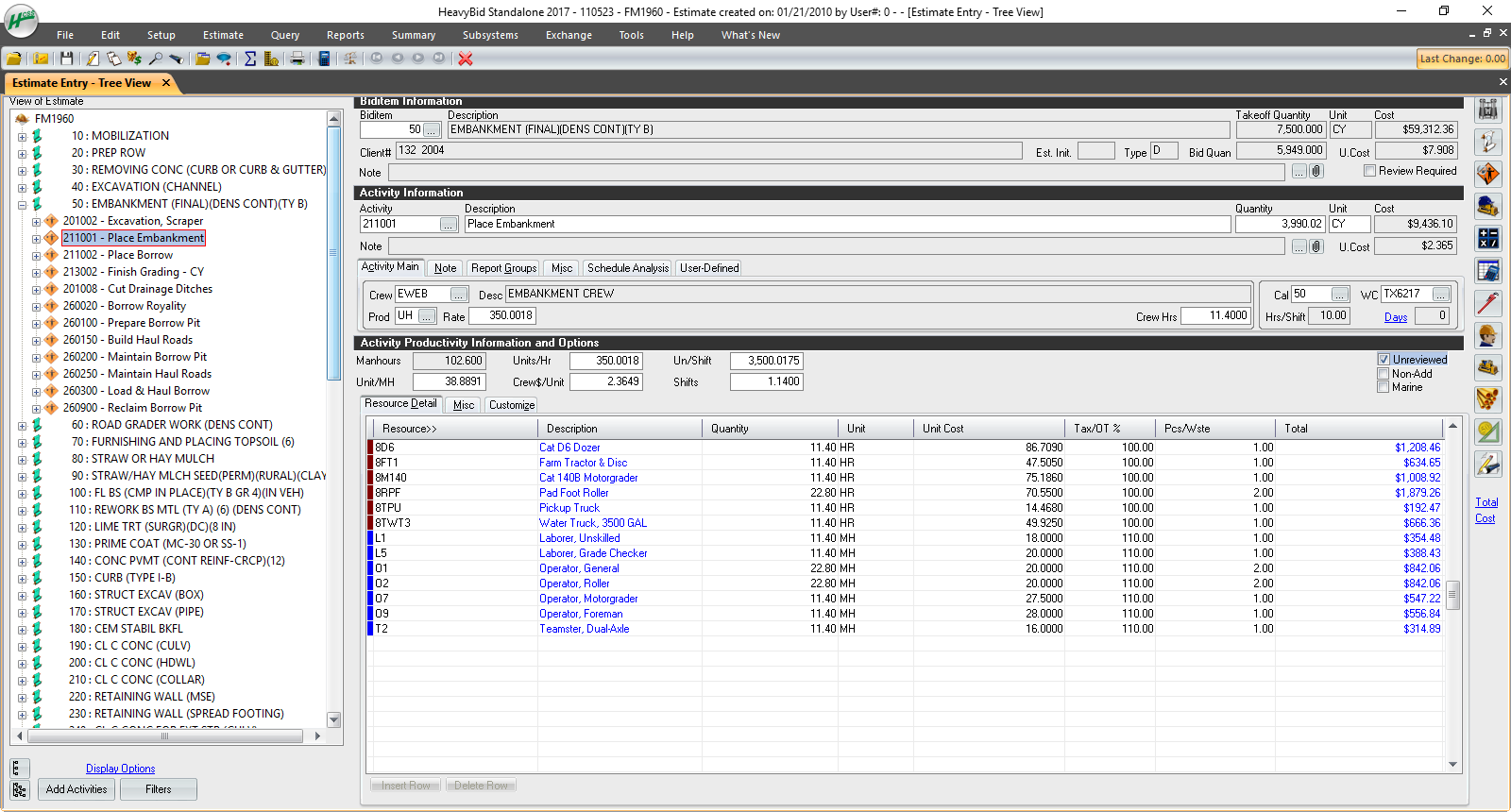Collapse biditem 50 EMBANKMENT tree node
Screen dimensions: 1511x812
click(22, 205)
